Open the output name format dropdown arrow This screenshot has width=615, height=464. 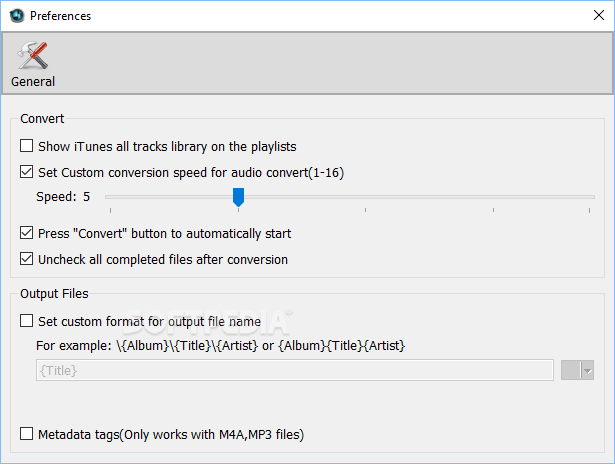click(588, 371)
